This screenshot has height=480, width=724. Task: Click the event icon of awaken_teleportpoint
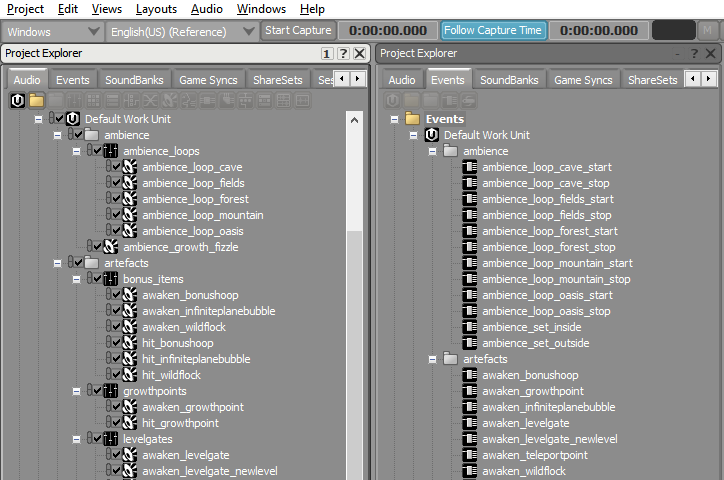point(470,455)
